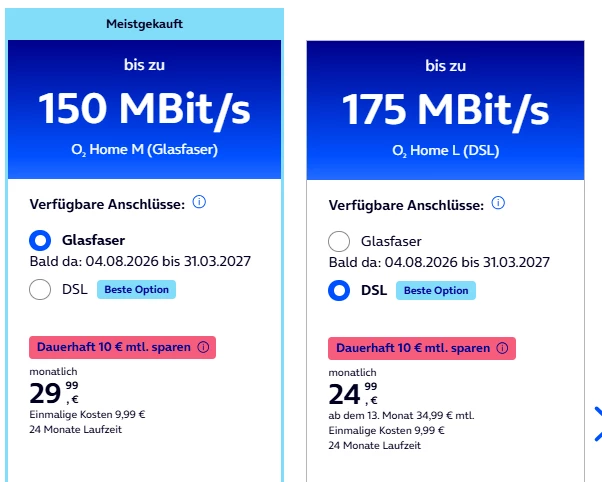Select DSL radio in O2 Home M card
Viewport: 602px width, 482px height.
40,289
